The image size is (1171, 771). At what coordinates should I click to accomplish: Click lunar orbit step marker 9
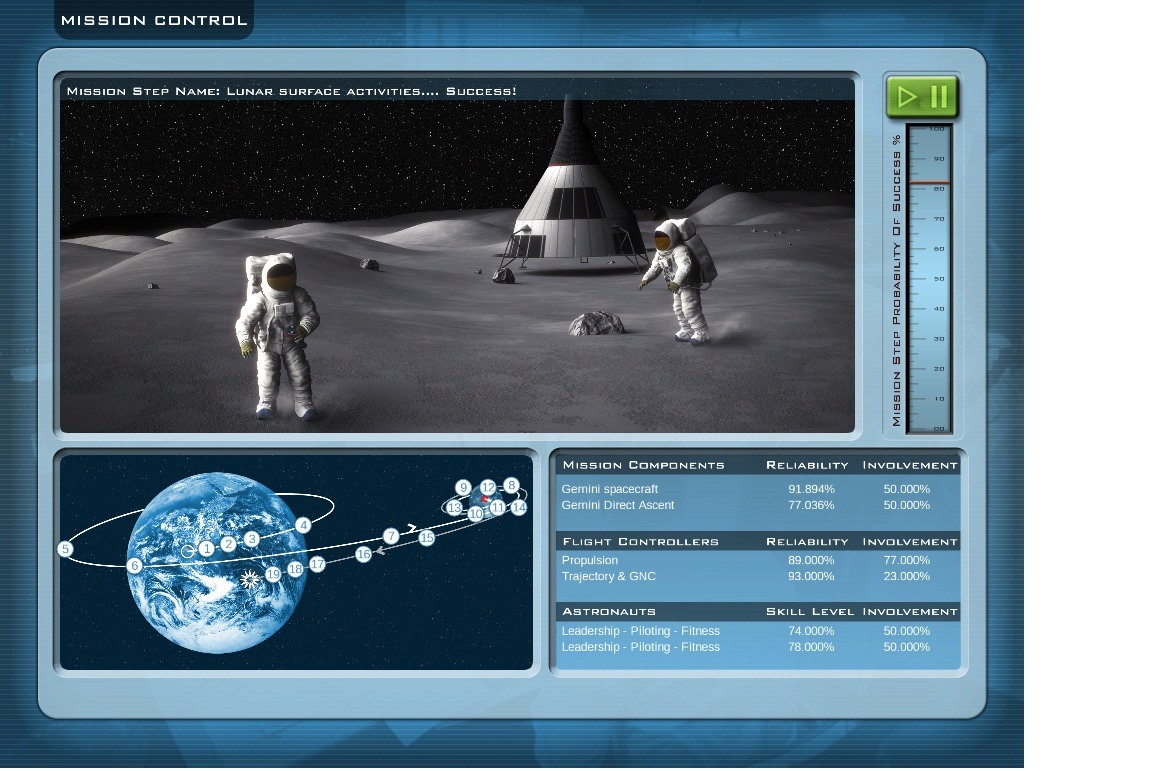tap(463, 487)
